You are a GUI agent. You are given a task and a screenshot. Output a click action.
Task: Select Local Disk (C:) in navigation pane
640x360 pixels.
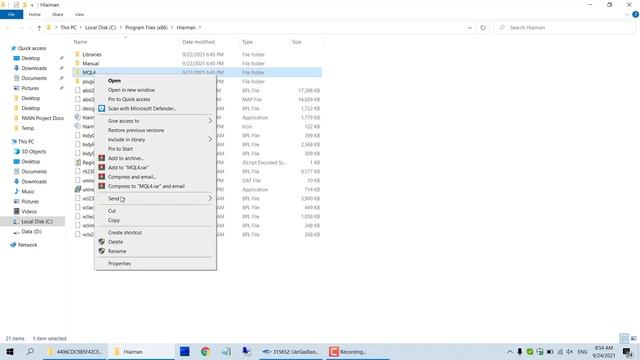point(37,222)
